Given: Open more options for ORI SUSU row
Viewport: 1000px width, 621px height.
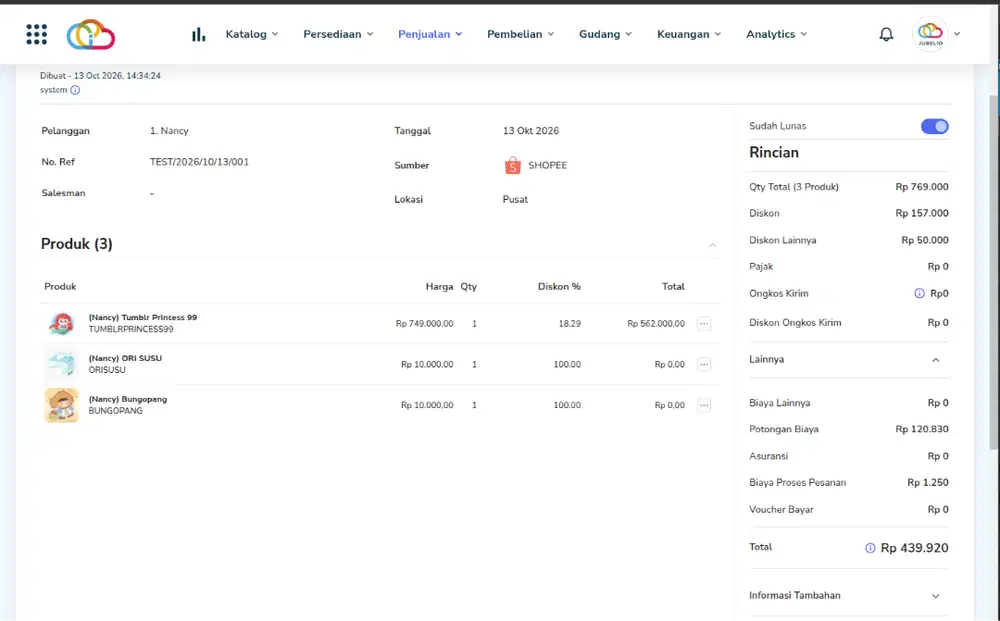Looking at the screenshot, I should coord(703,365).
